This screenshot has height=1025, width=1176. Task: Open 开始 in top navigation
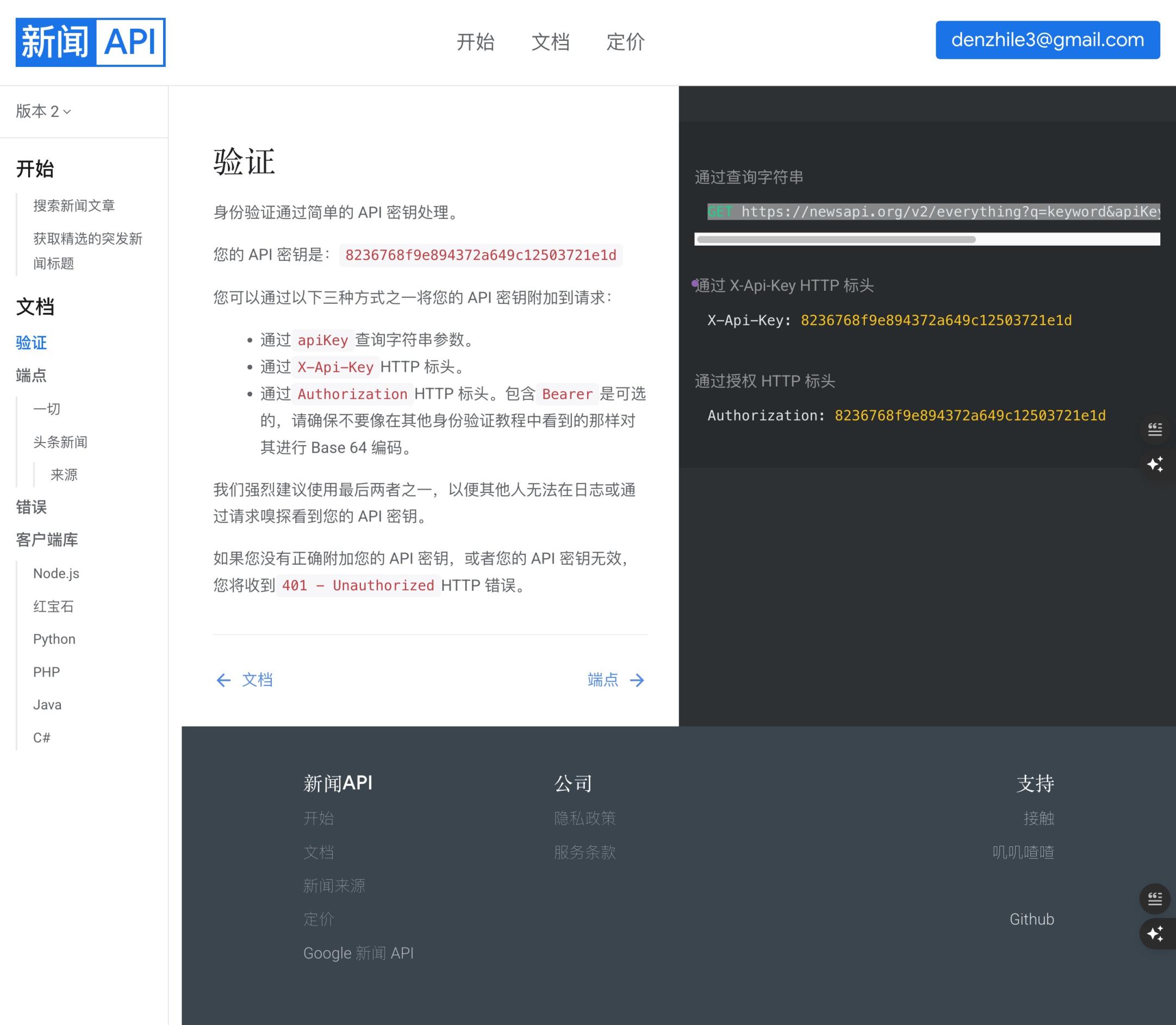[475, 42]
